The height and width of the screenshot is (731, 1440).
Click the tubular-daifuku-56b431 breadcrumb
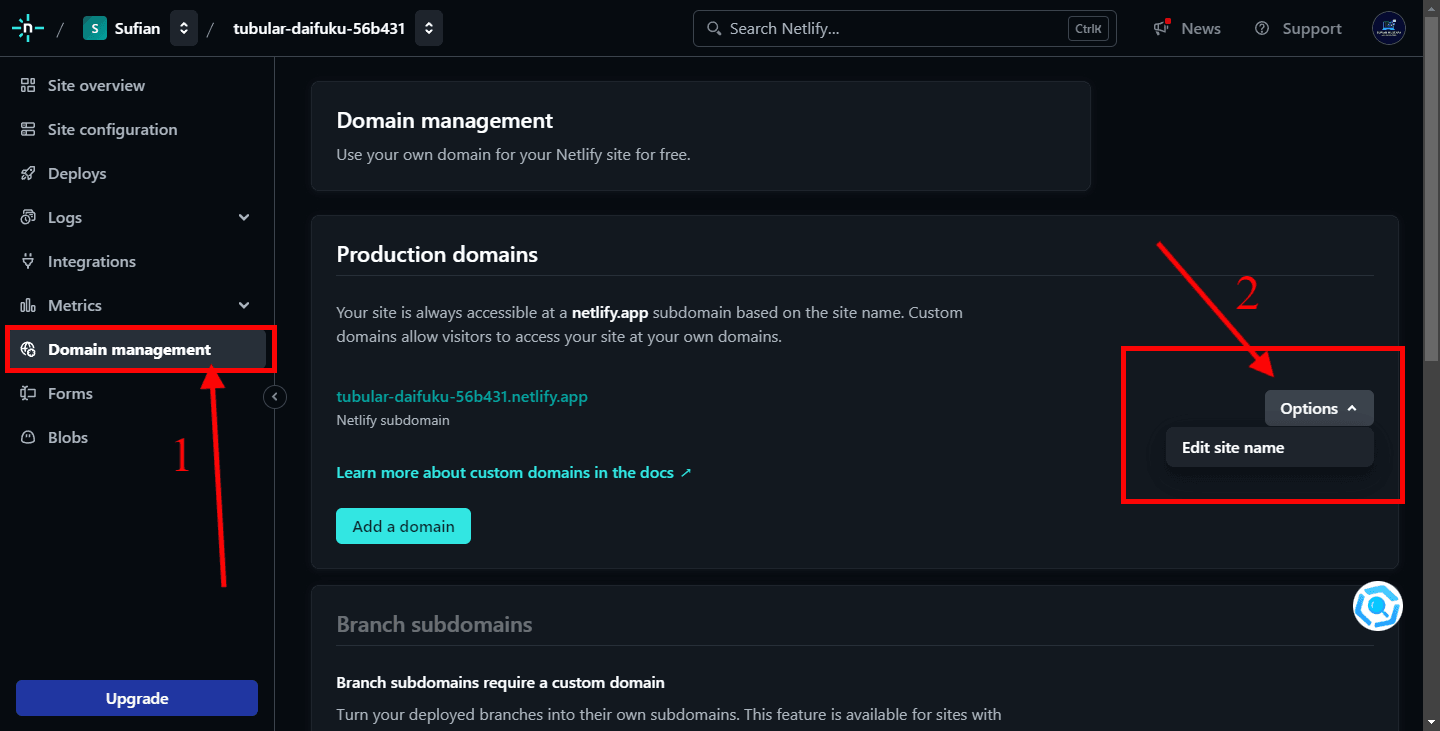coord(319,28)
